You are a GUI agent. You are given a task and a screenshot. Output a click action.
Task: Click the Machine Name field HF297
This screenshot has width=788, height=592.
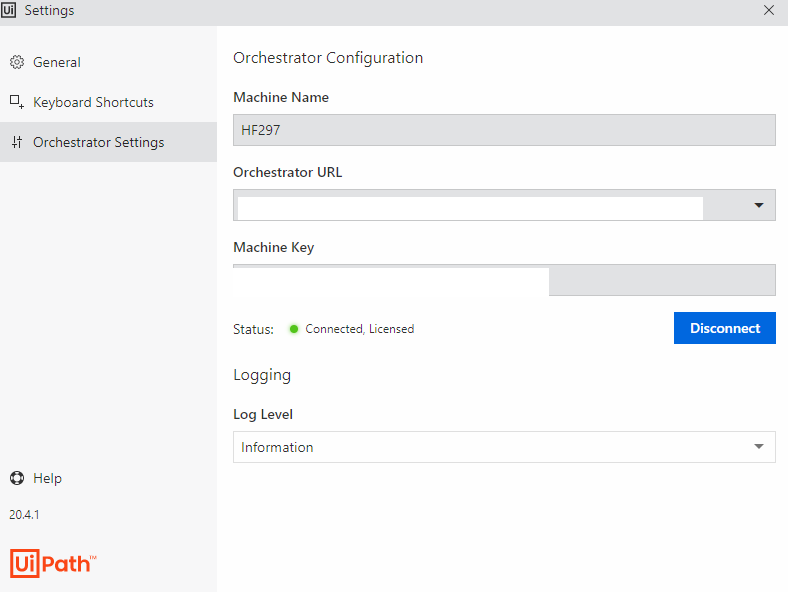(x=504, y=130)
